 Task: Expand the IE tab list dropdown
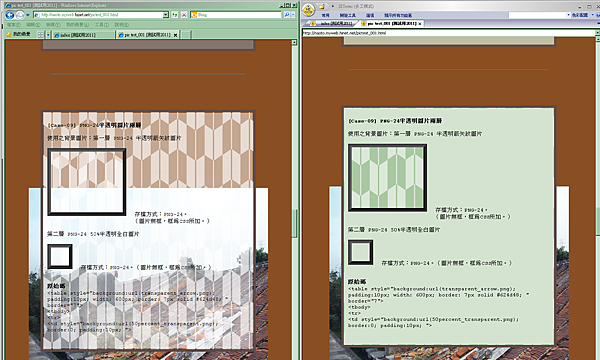point(48,35)
